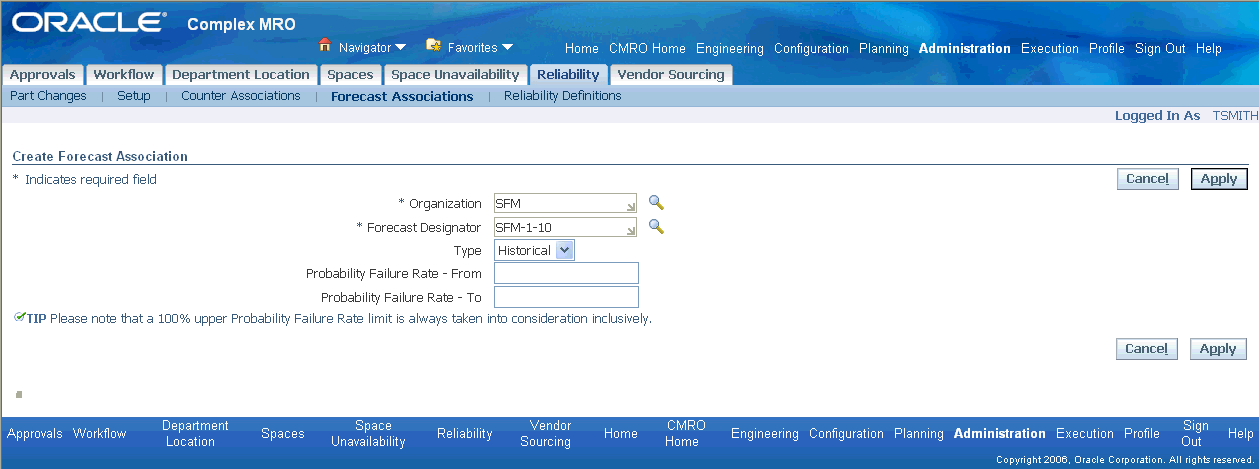Focus the Organization input field

pyautogui.click(x=566, y=203)
